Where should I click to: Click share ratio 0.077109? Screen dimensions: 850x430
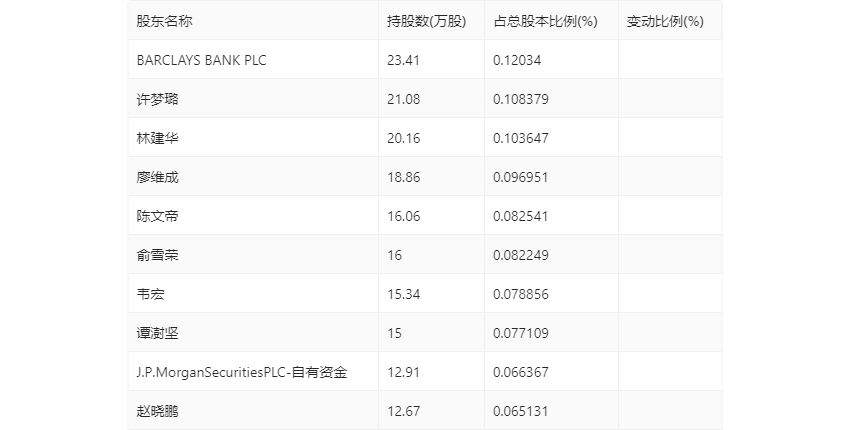(521, 333)
